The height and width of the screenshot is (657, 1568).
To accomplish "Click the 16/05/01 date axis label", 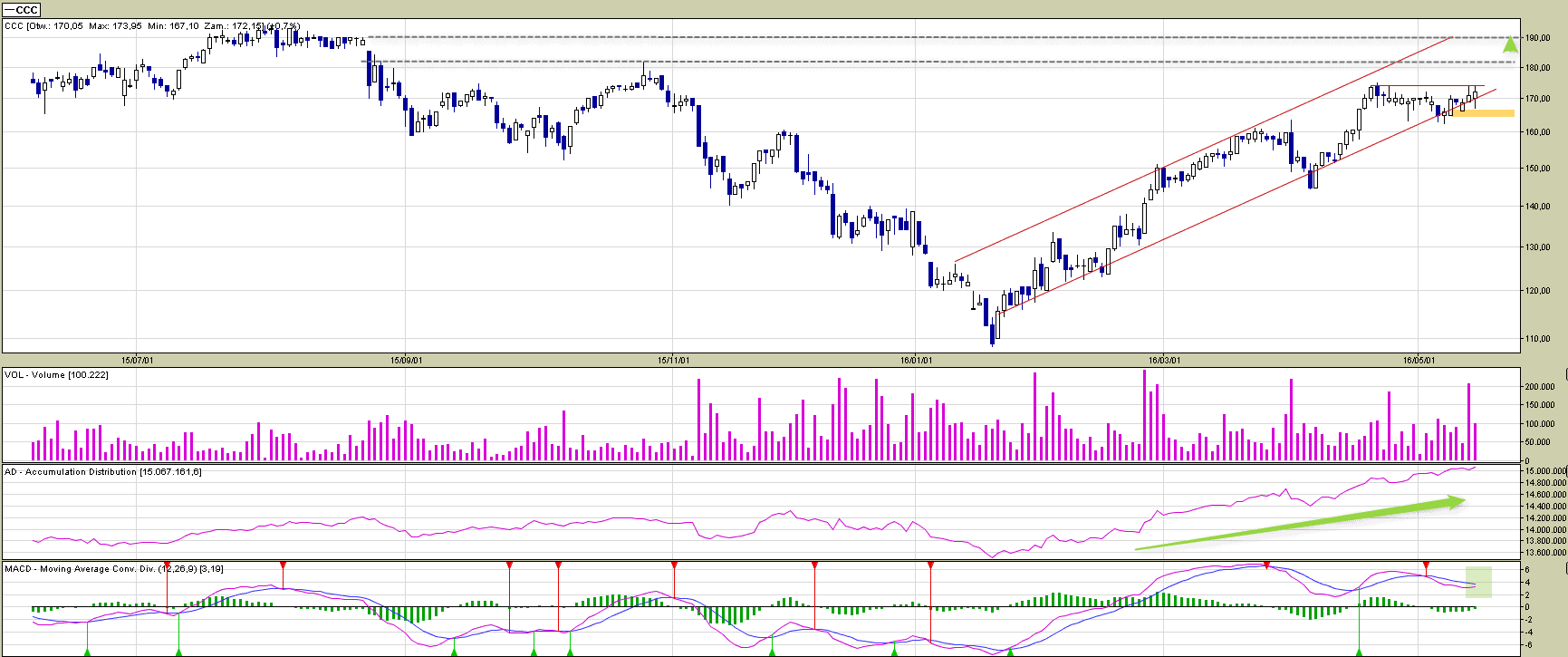I will [x=1419, y=361].
